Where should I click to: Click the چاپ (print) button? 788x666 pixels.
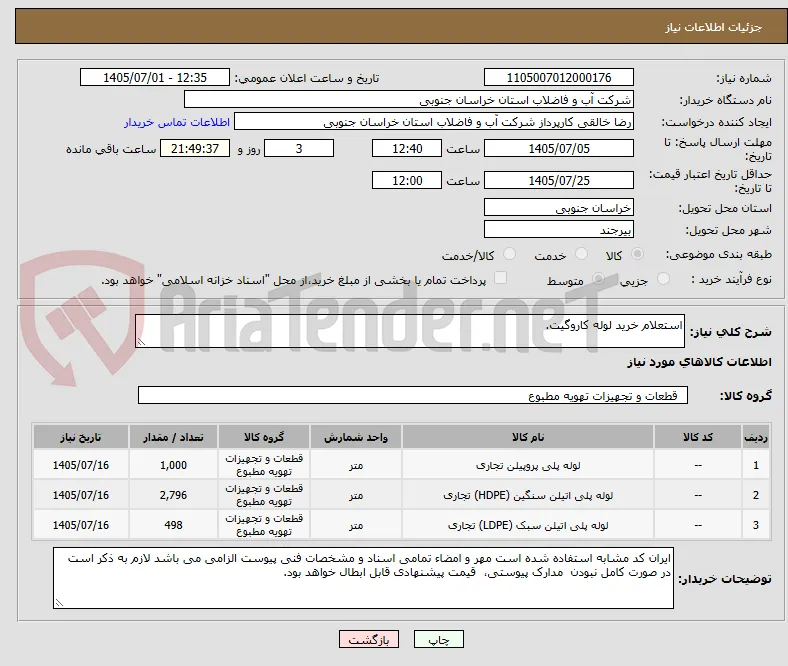pos(438,639)
